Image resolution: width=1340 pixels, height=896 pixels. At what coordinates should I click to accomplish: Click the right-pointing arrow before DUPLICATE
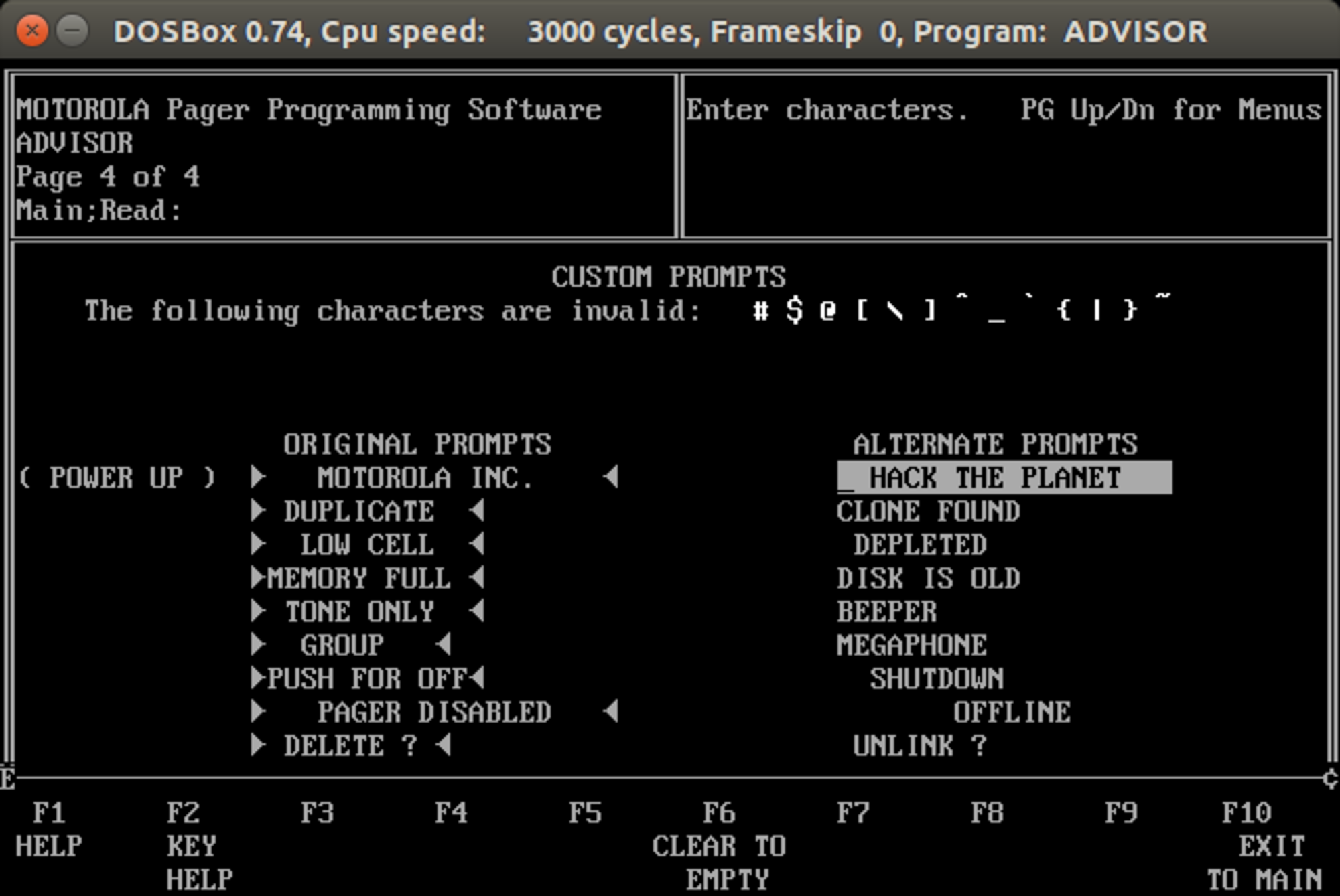coord(258,511)
